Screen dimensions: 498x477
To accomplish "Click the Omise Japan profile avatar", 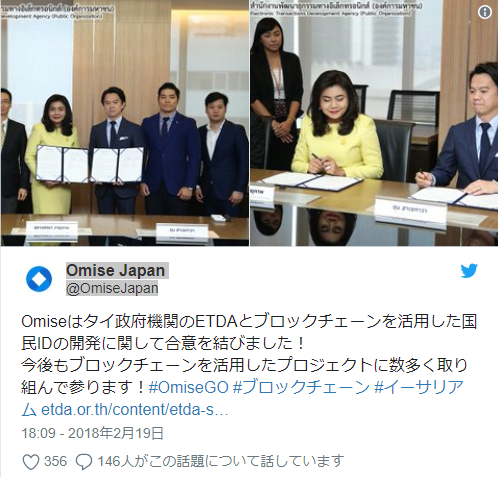I will coord(39,279).
